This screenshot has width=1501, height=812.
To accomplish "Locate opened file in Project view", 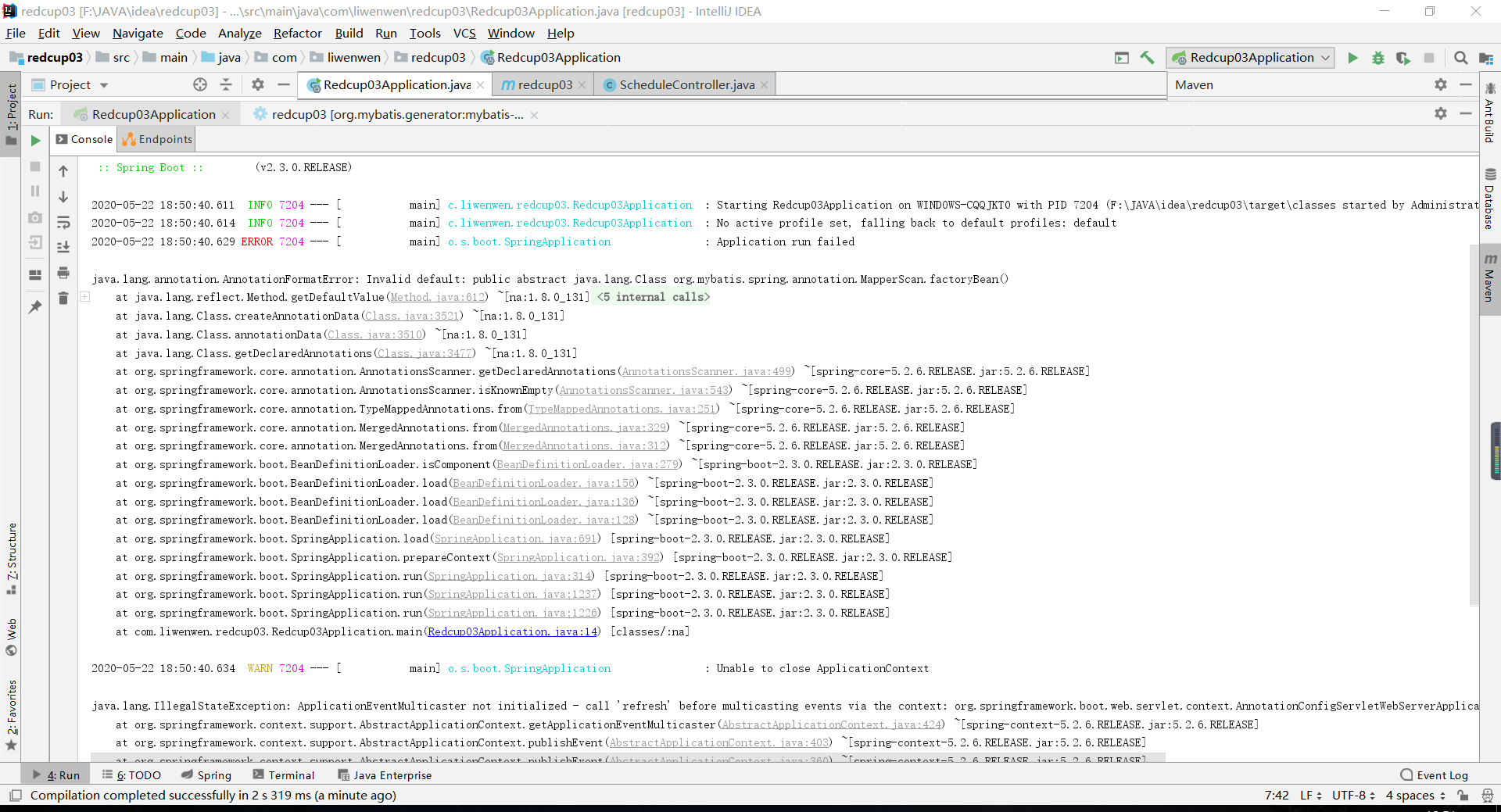I will (x=200, y=84).
